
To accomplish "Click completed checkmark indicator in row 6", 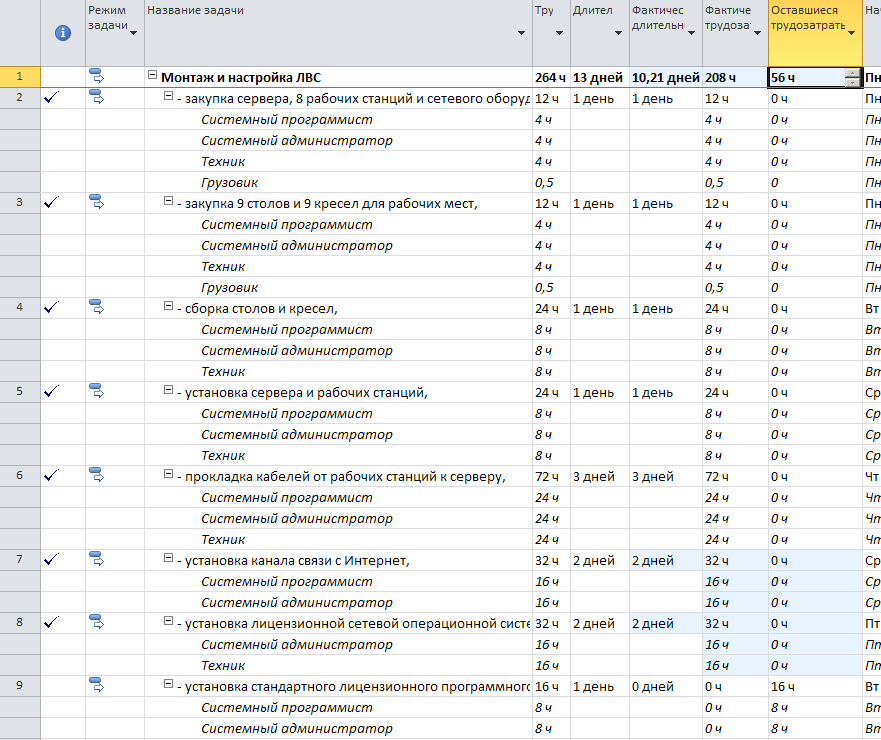I will click(51, 475).
